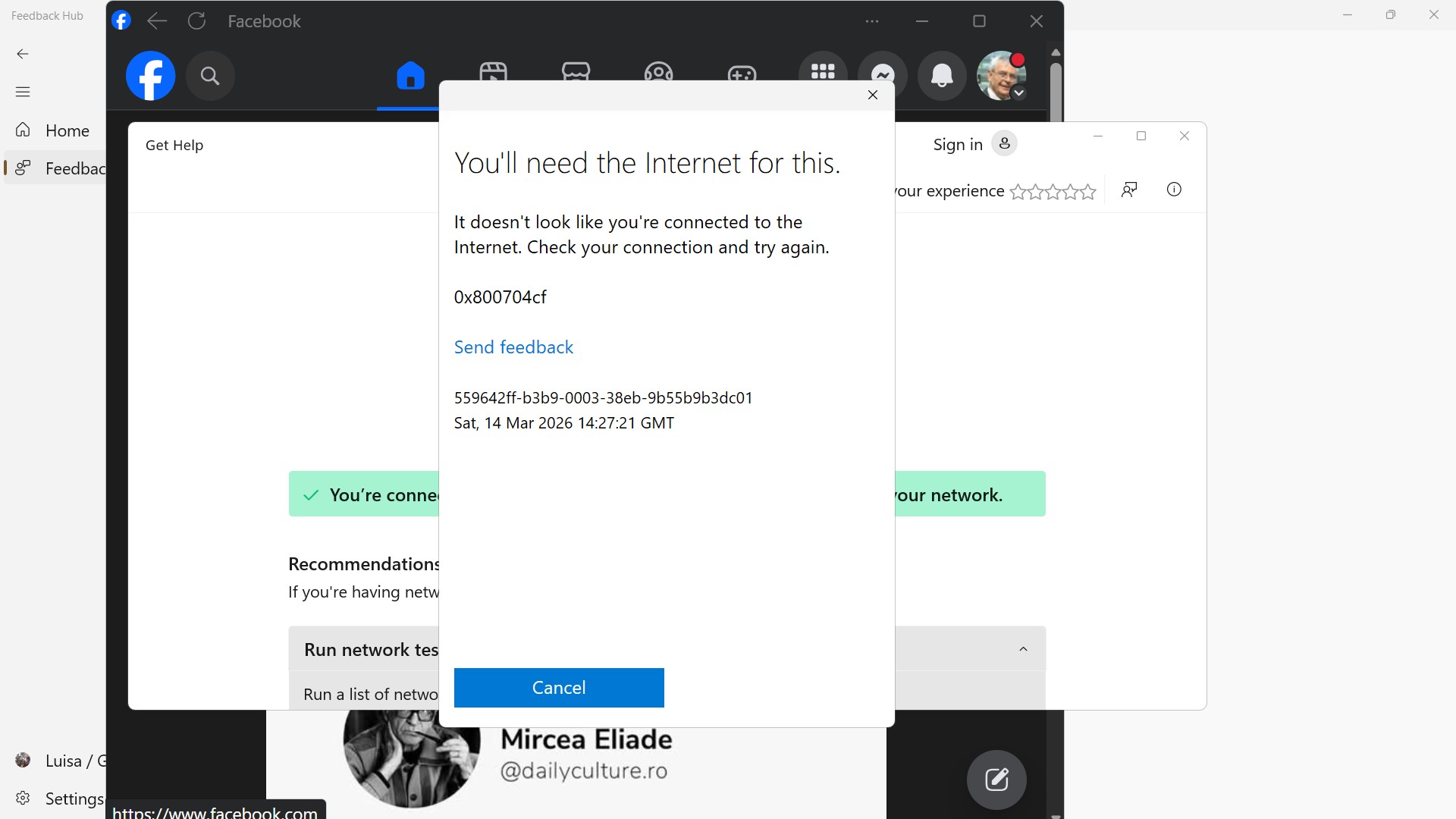
Task: Cancel the Internet error dialog
Action: (558, 687)
